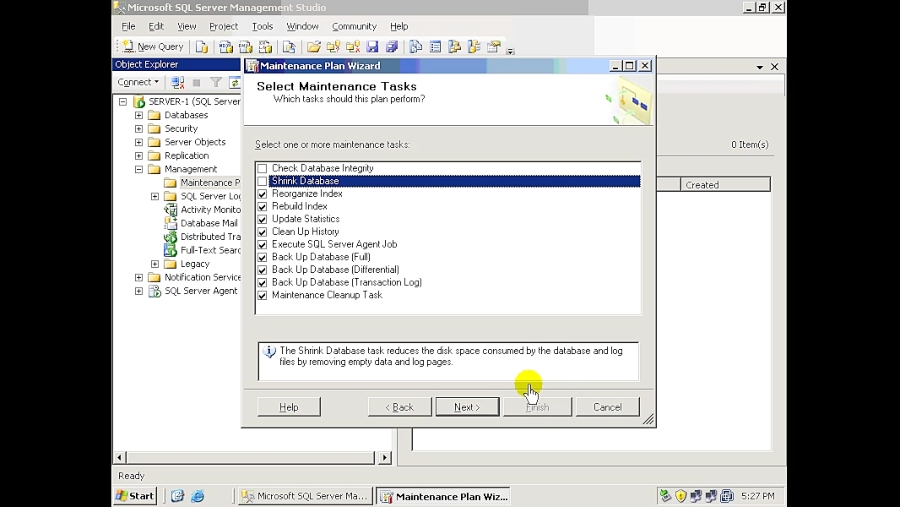The image size is (900, 507).
Task: Collapse the SERVER-1 root node
Action: pos(123,102)
